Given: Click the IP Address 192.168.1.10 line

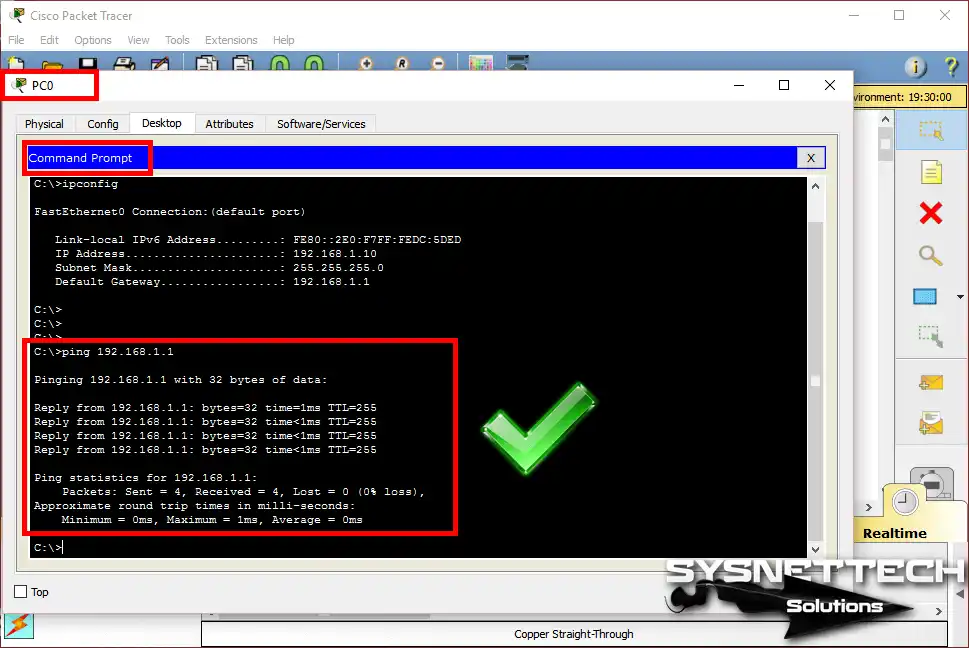Looking at the screenshot, I should pos(216,253).
